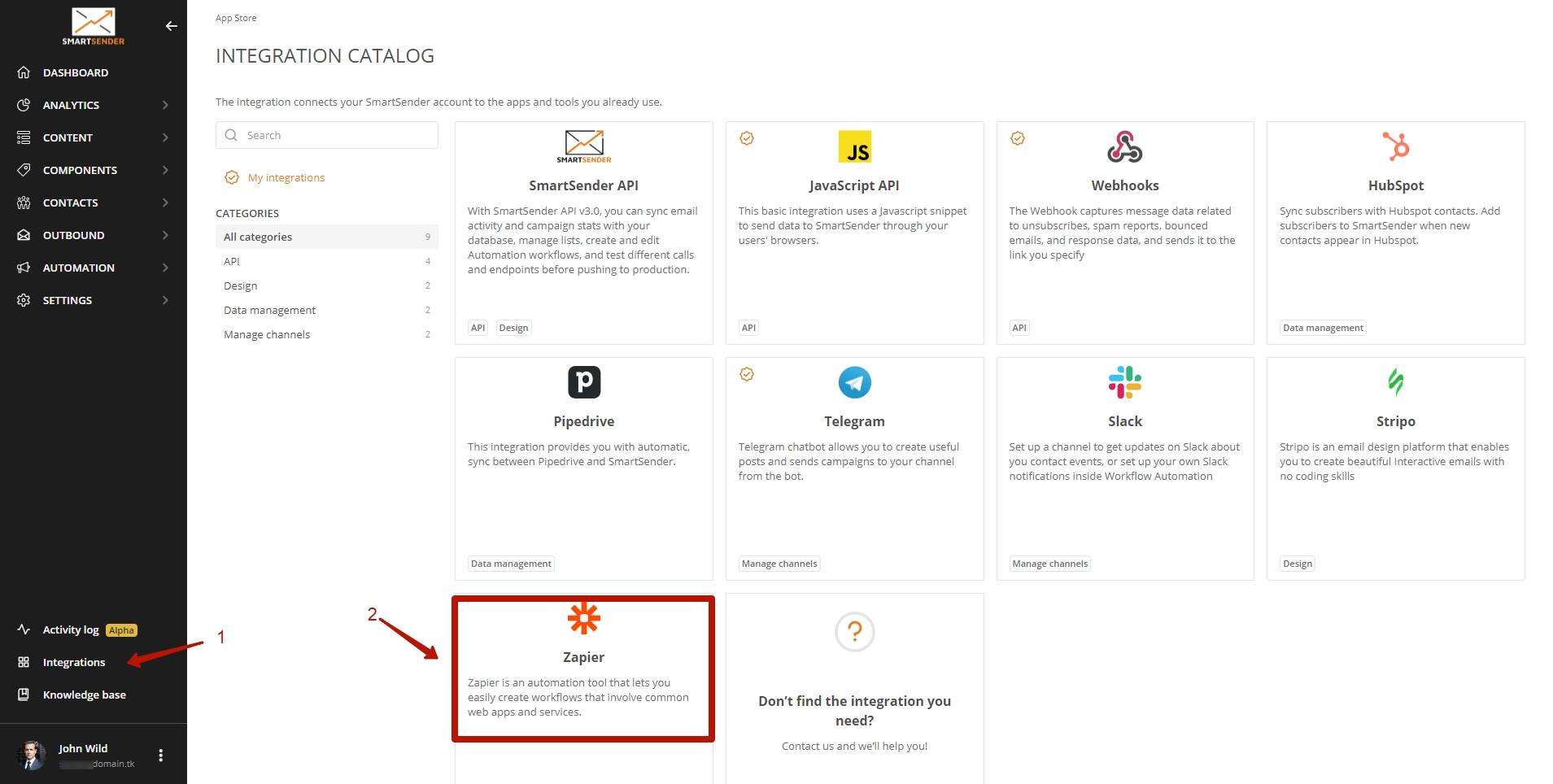Click the Pipedrive logo icon
This screenshot has width=1553, height=784.
[583, 382]
